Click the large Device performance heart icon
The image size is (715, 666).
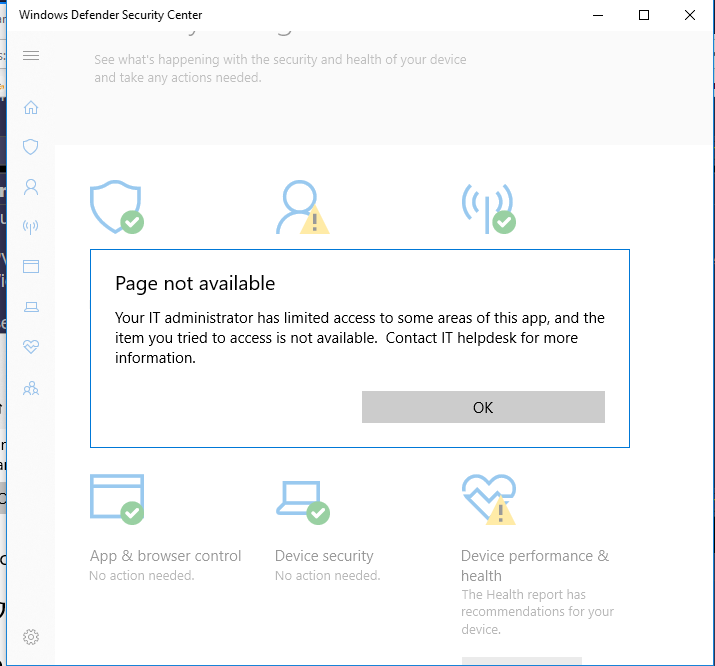(x=489, y=499)
